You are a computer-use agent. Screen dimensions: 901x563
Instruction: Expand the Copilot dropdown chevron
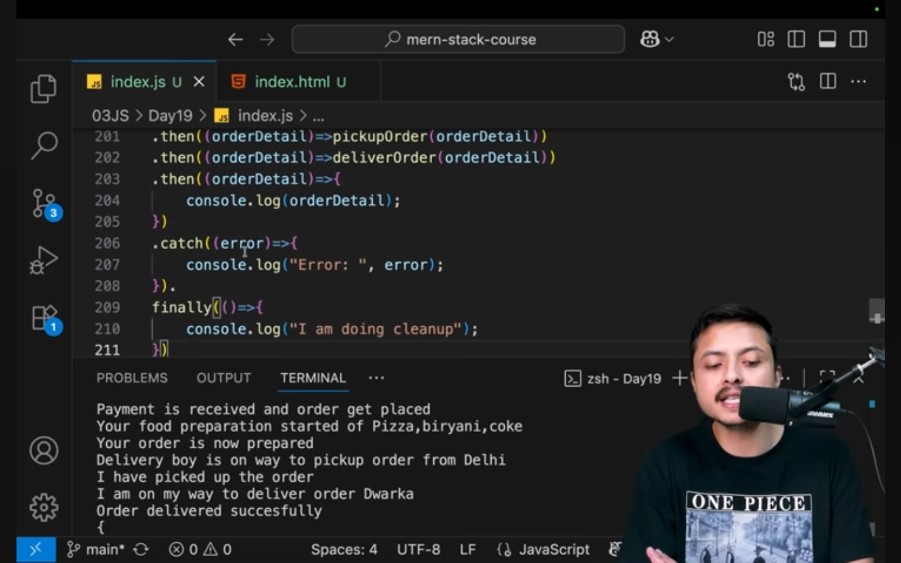point(669,40)
